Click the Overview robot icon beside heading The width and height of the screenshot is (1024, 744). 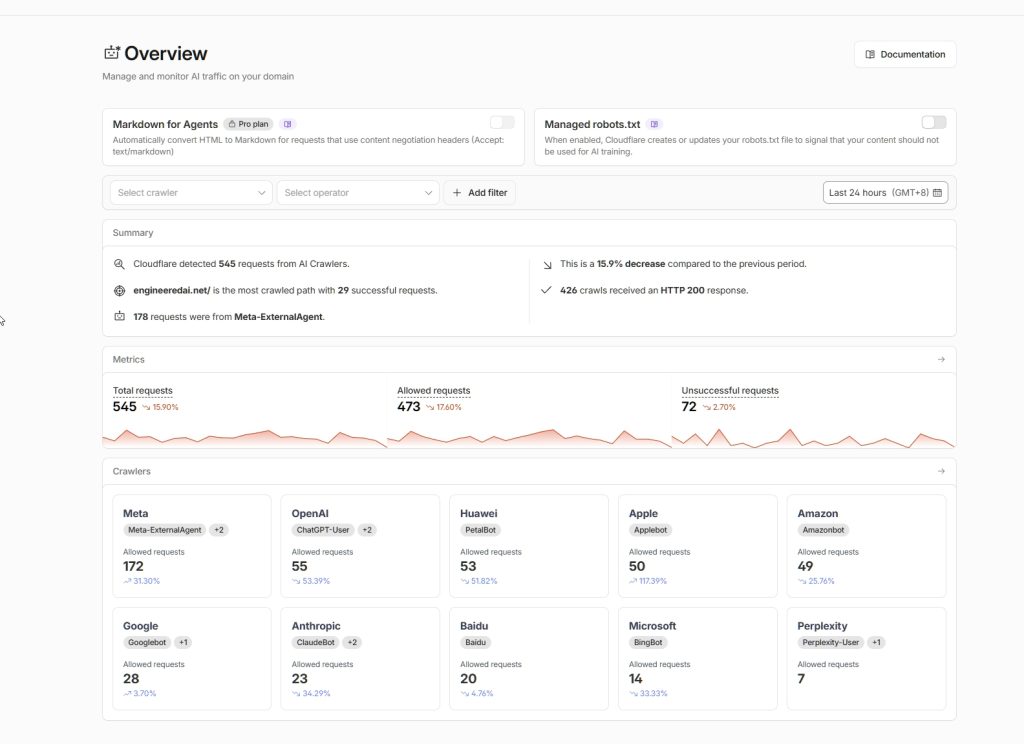point(112,53)
